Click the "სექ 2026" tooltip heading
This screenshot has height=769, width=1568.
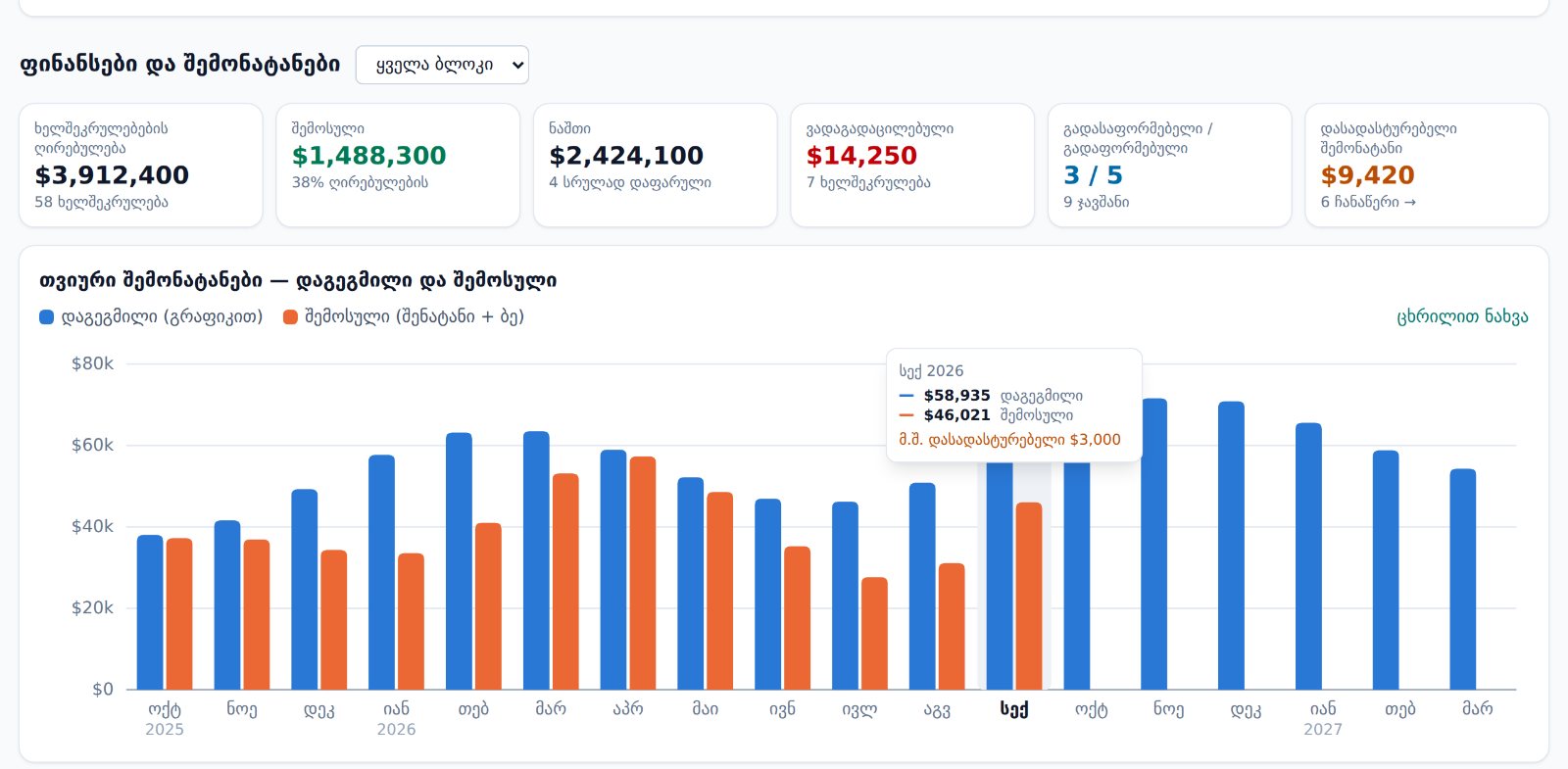(x=931, y=371)
